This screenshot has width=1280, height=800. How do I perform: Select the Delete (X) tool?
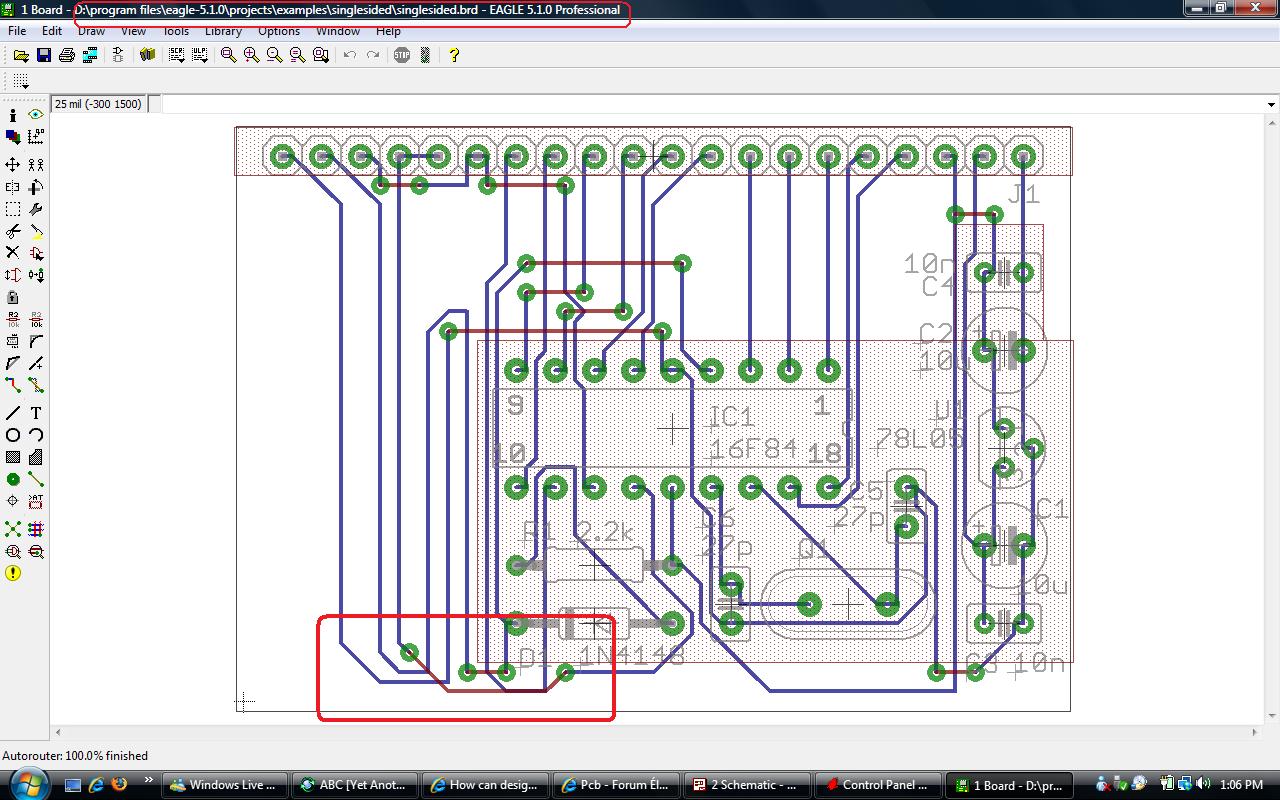point(13,253)
